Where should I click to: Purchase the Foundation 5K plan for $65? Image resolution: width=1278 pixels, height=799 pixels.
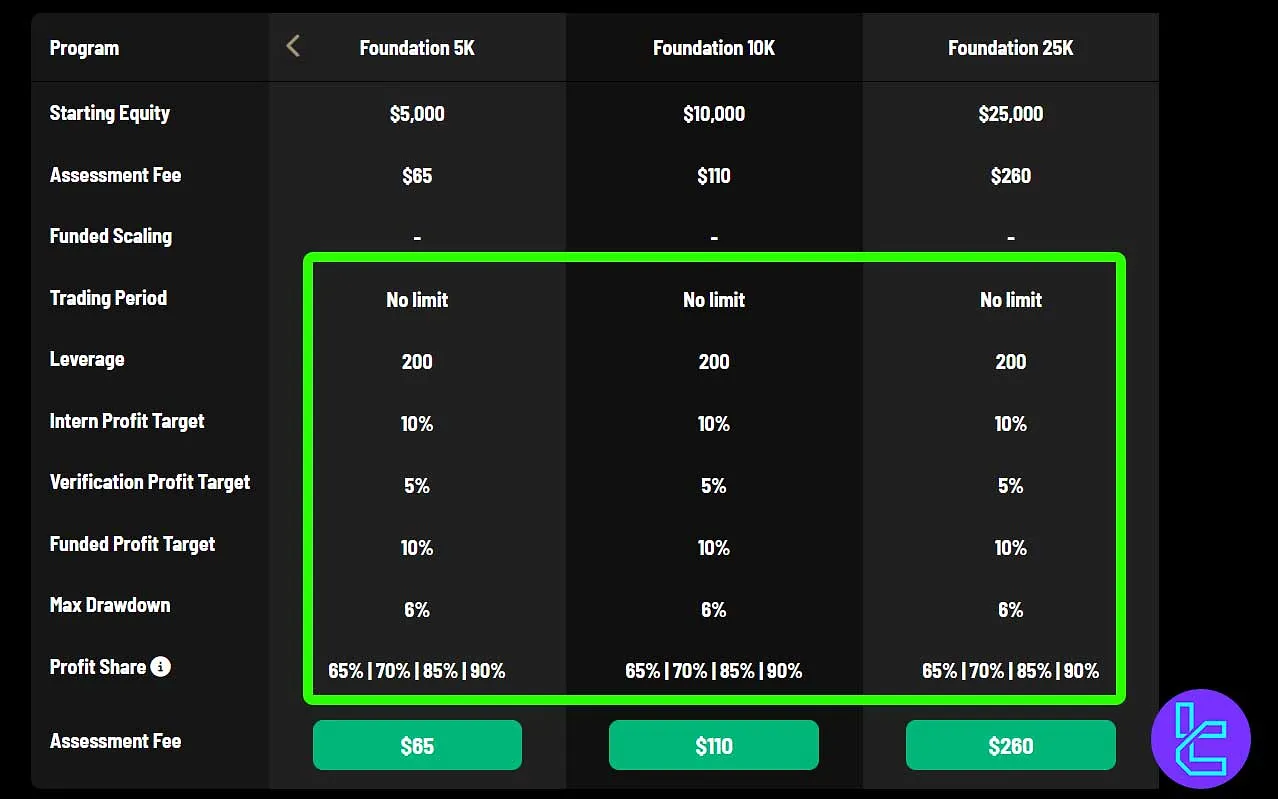tap(417, 744)
